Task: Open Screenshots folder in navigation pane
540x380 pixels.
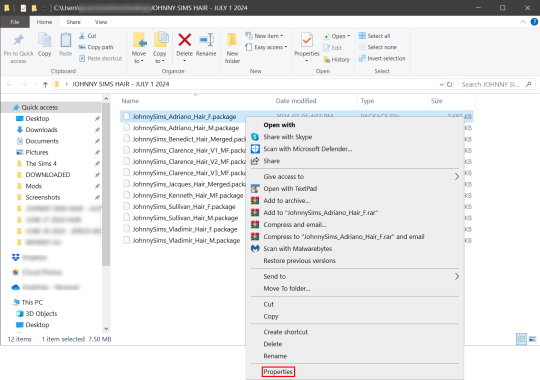Action: [x=43, y=197]
